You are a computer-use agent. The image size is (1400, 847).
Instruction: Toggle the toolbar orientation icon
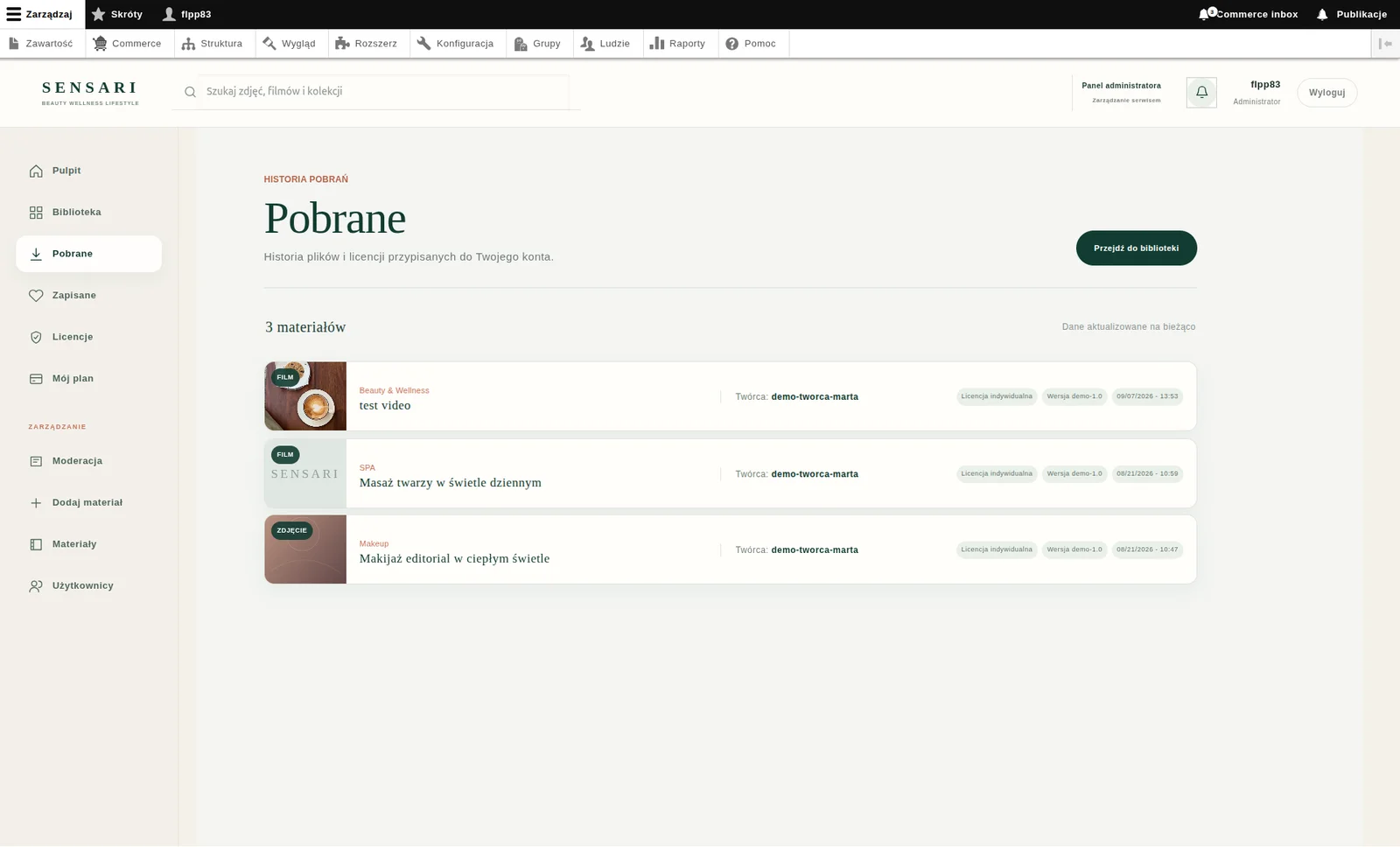1385,44
